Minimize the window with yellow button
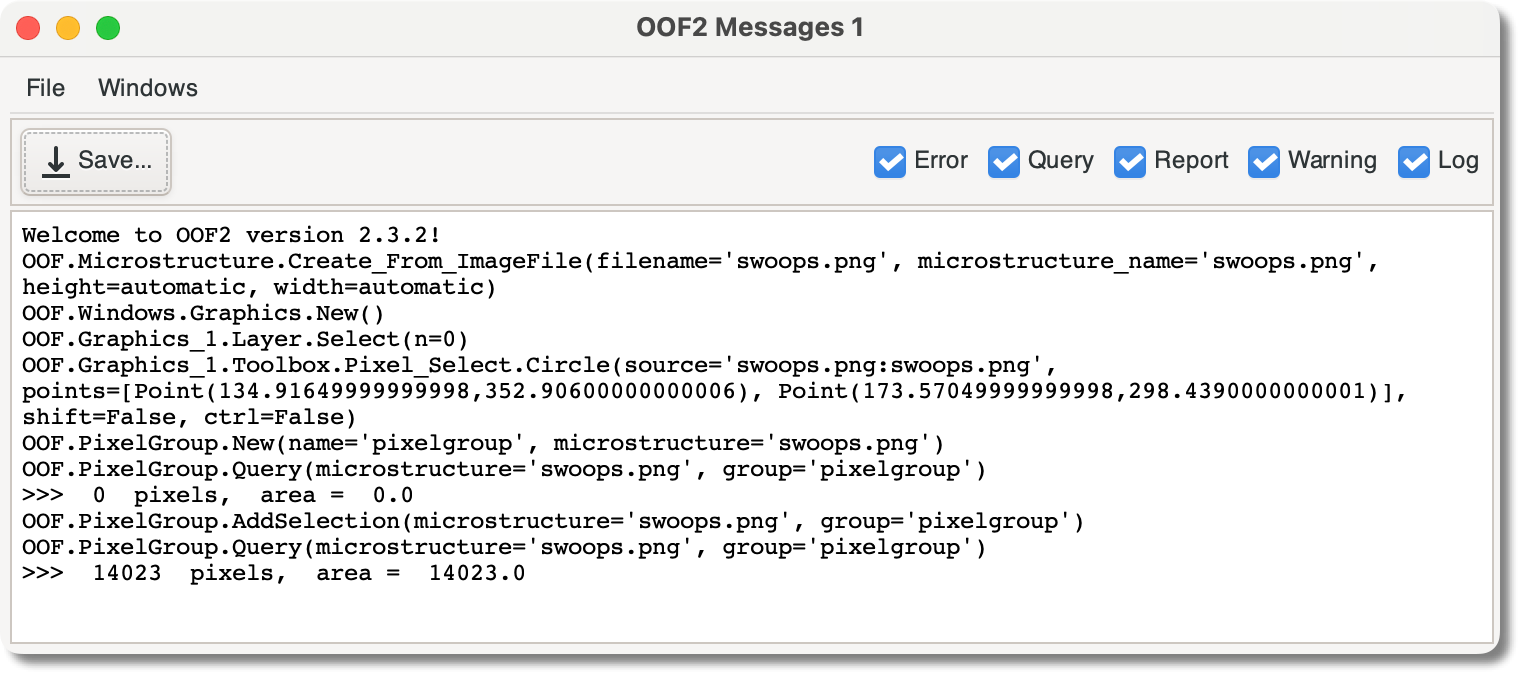The height and width of the screenshot is (674, 1520). pyautogui.click(x=68, y=28)
